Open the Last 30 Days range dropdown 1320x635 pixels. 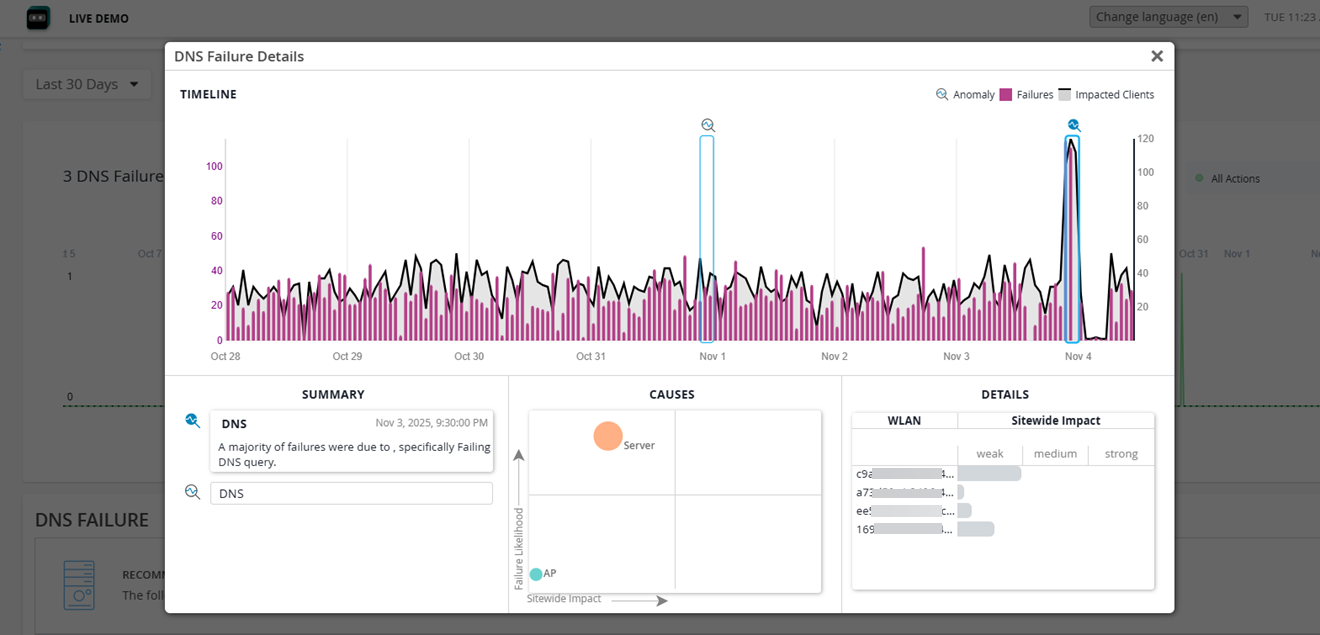87,84
